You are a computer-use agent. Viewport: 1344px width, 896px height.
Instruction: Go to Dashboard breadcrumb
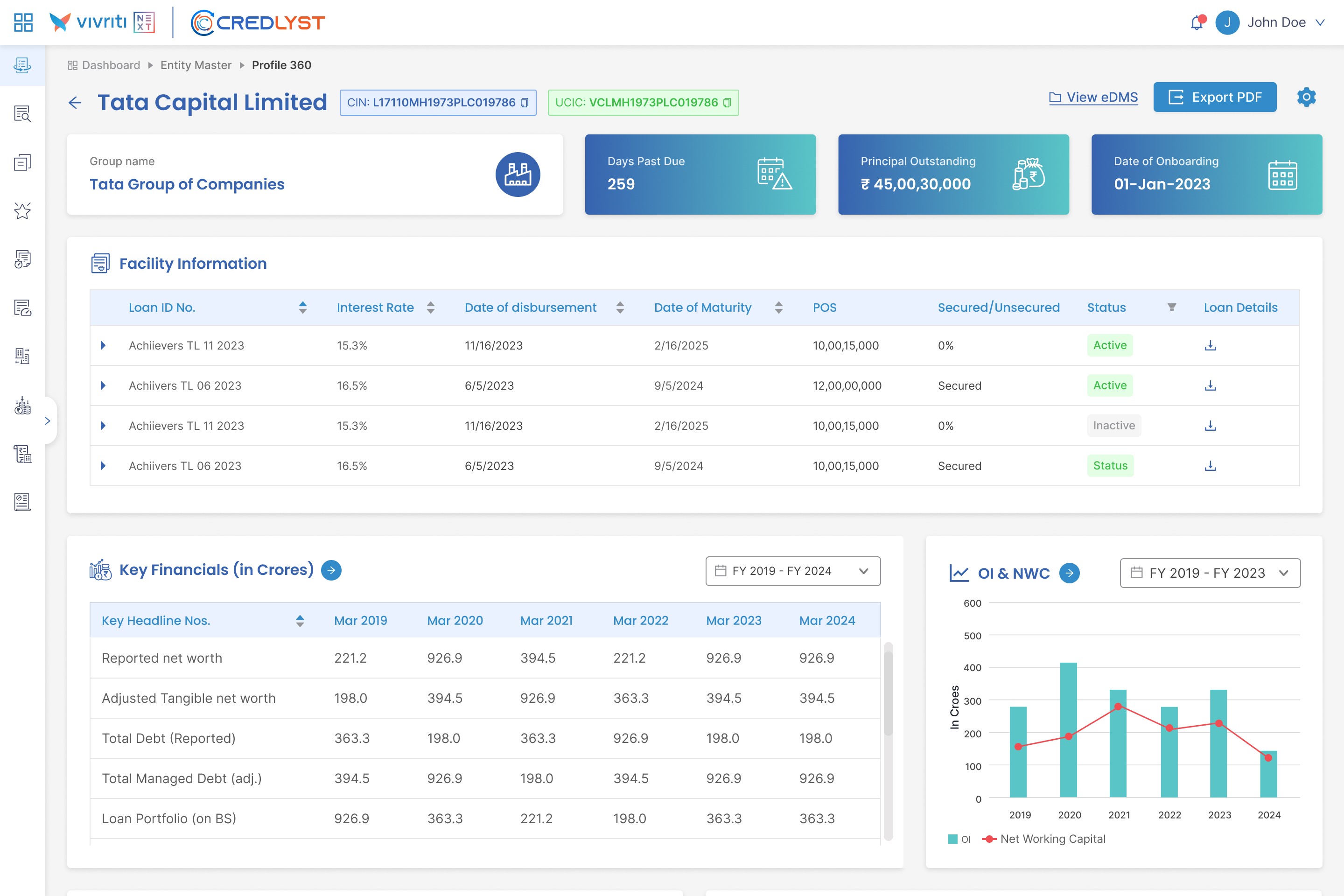coord(111,65)
